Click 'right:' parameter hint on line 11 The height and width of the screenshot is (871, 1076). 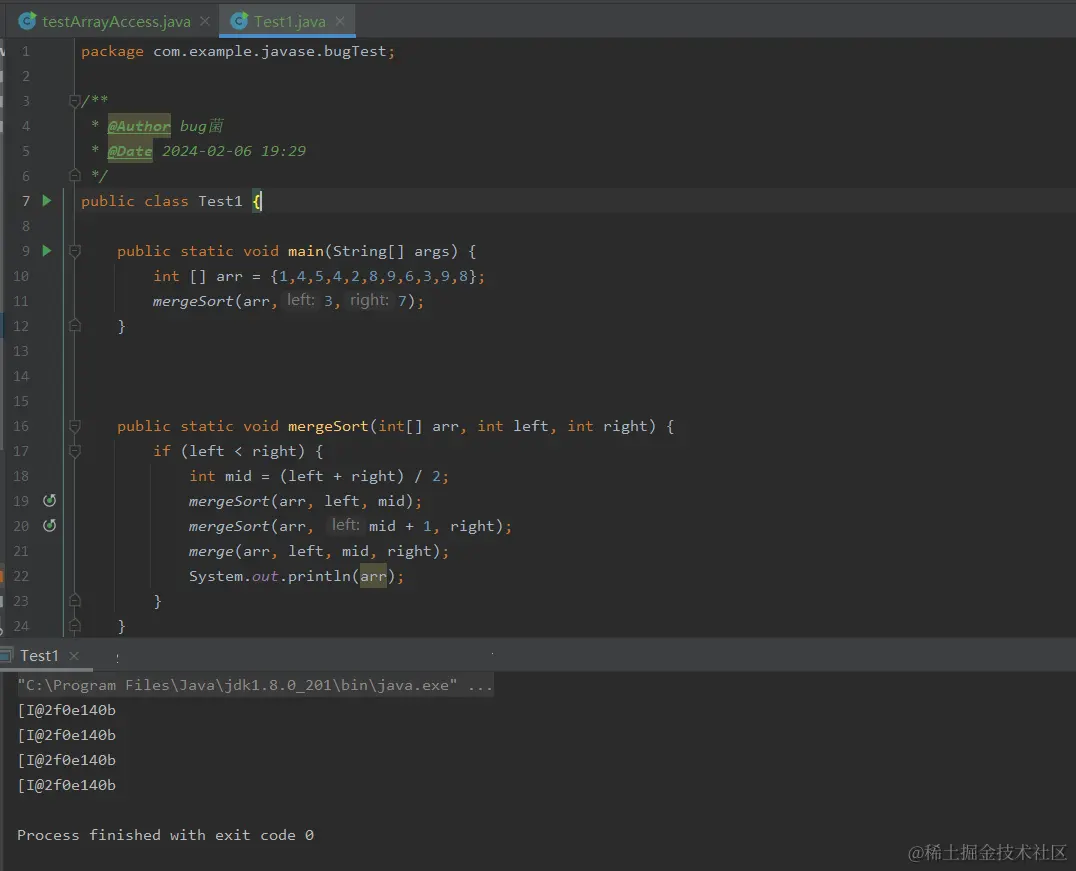pyautogui.click(x=369, y=301)
